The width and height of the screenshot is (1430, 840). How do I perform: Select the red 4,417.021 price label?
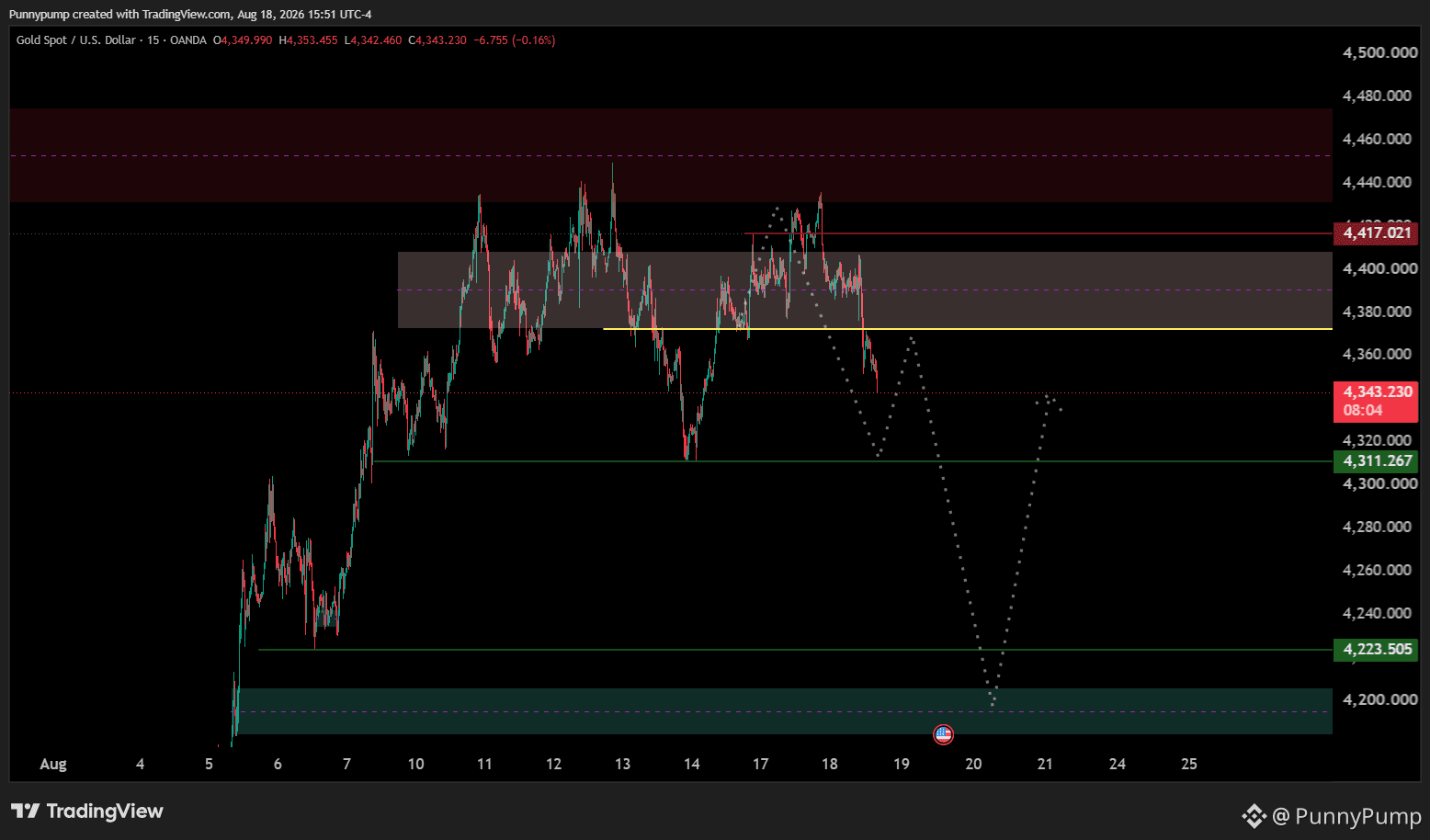point(1375,233)
